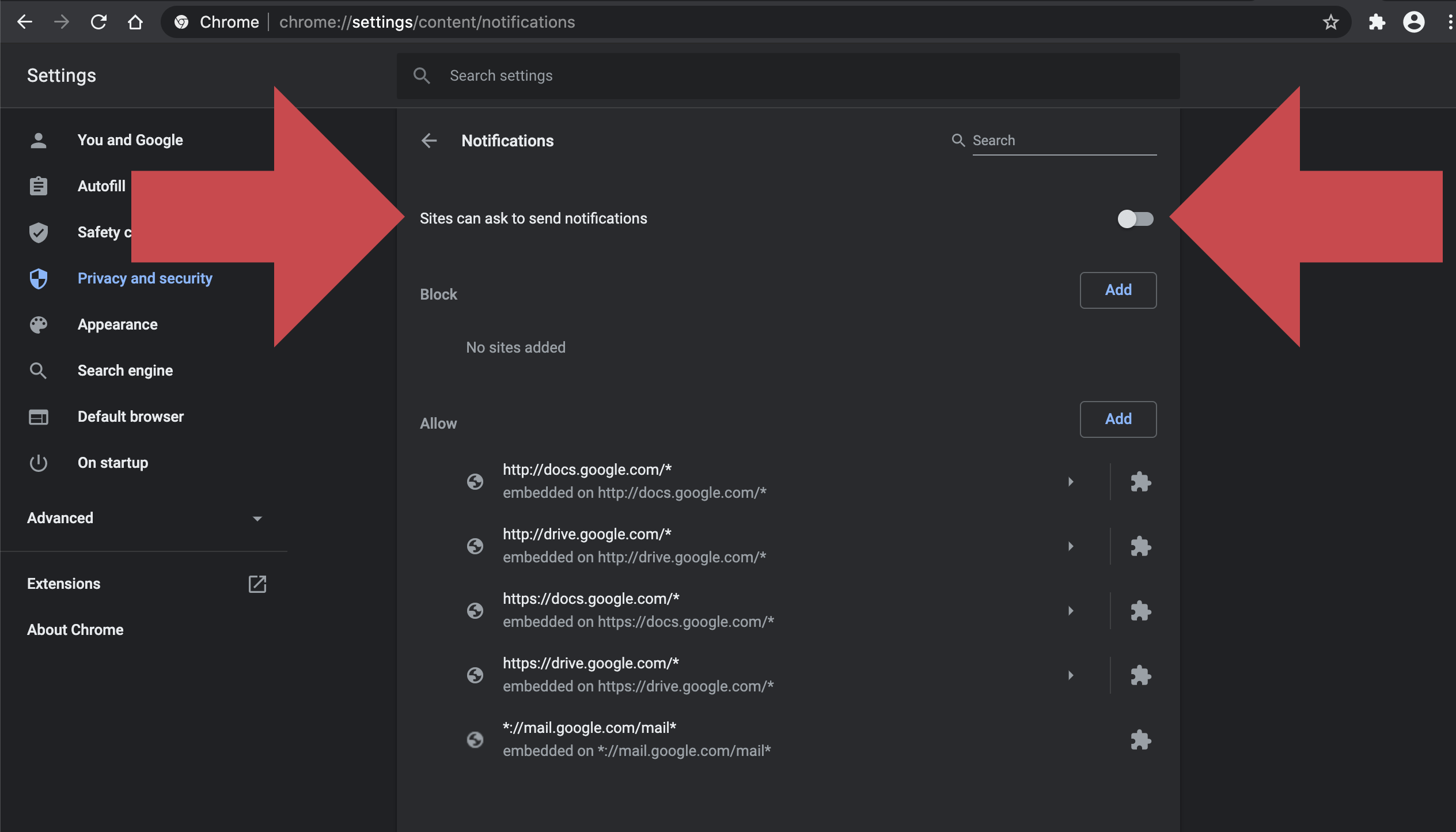Click the Settings heading
1456x832 pixels.
pyautogui.click(x=62, y=75)
